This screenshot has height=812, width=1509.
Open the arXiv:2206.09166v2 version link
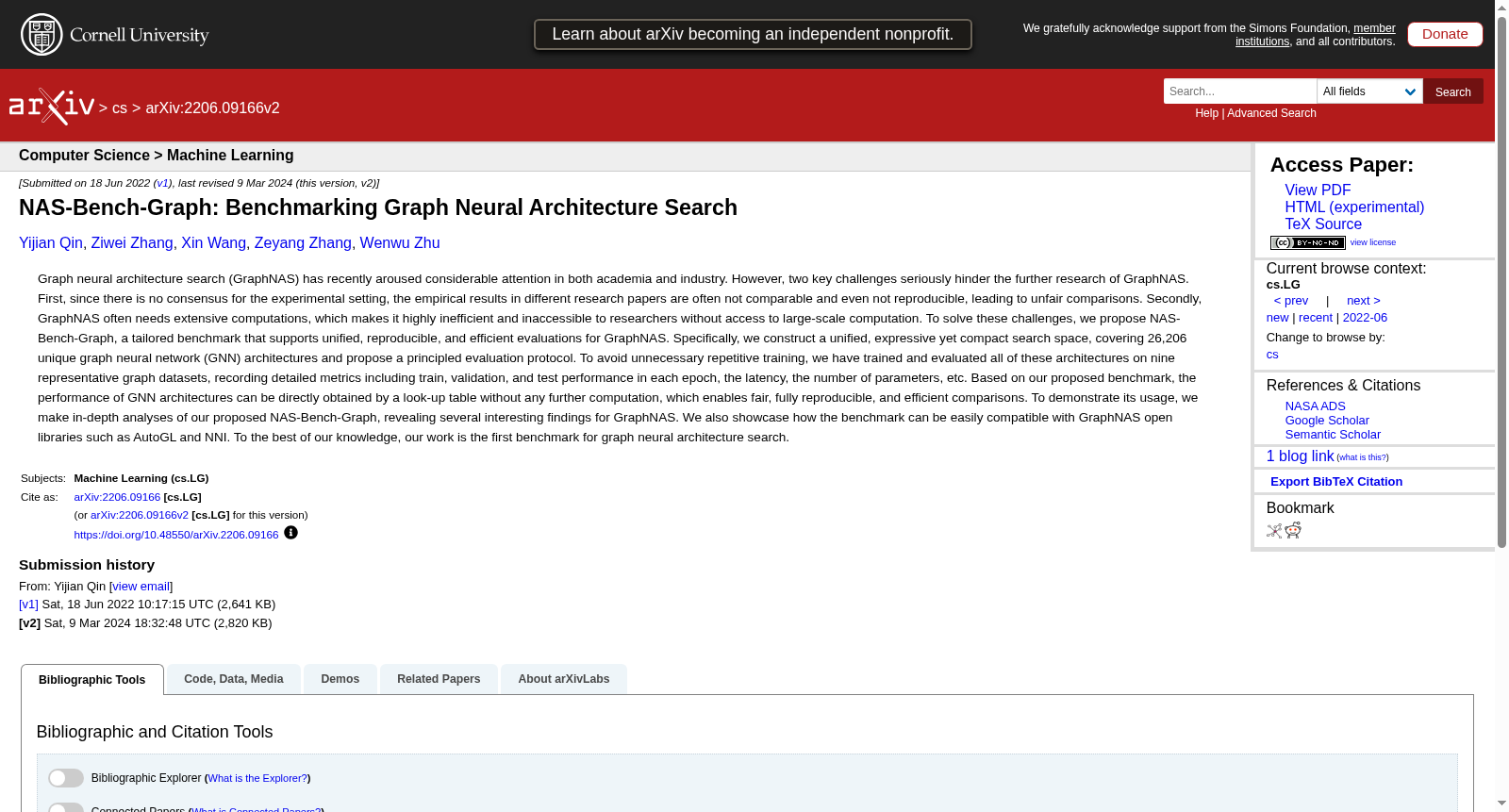click(140, 515)
